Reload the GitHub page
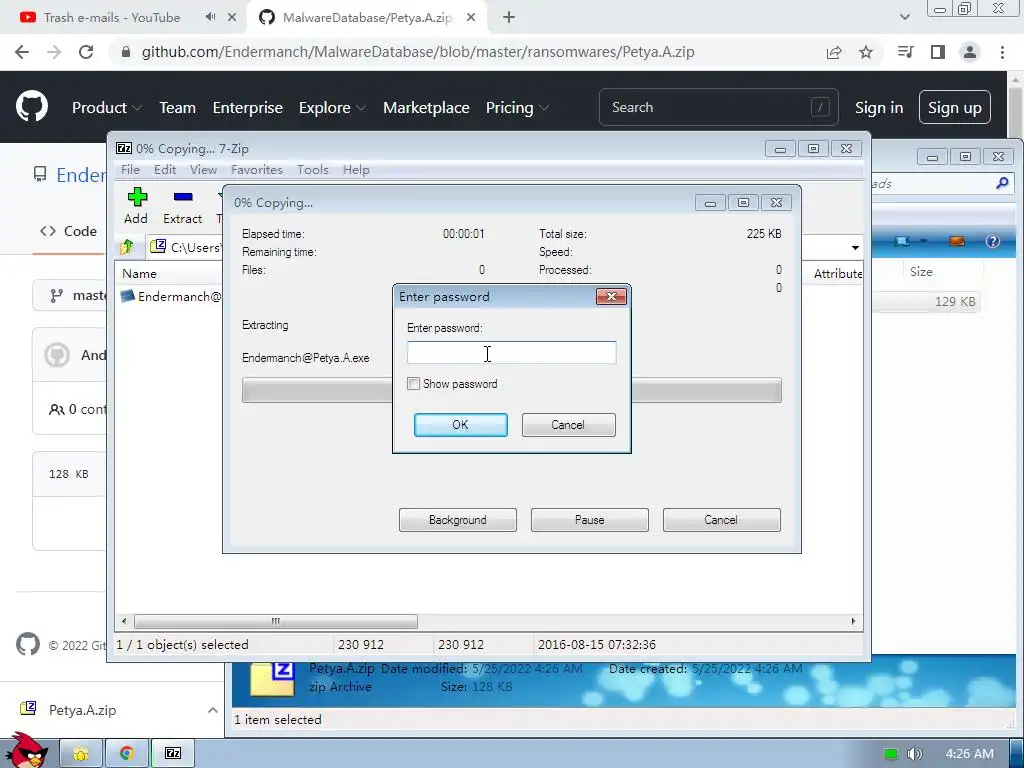Screen dimensions: 1024x768 [x=86, y=52]
